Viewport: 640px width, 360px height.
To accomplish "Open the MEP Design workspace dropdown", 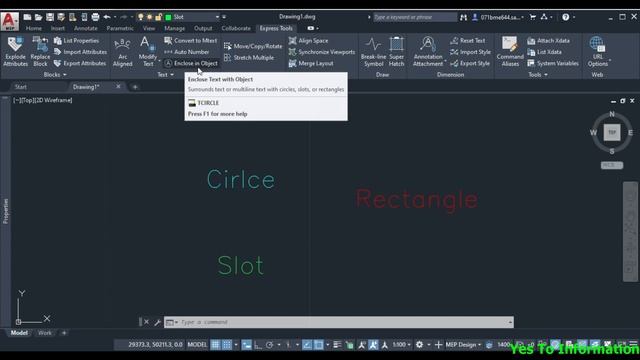I will click(x=463, y=345).
